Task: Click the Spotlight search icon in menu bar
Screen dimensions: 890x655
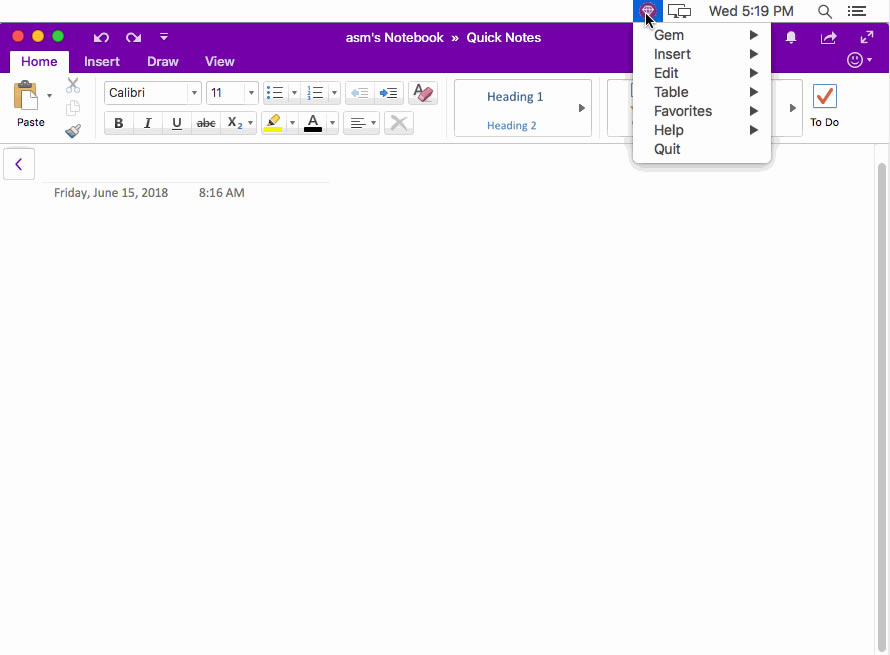Action: [x=825, y=11]
